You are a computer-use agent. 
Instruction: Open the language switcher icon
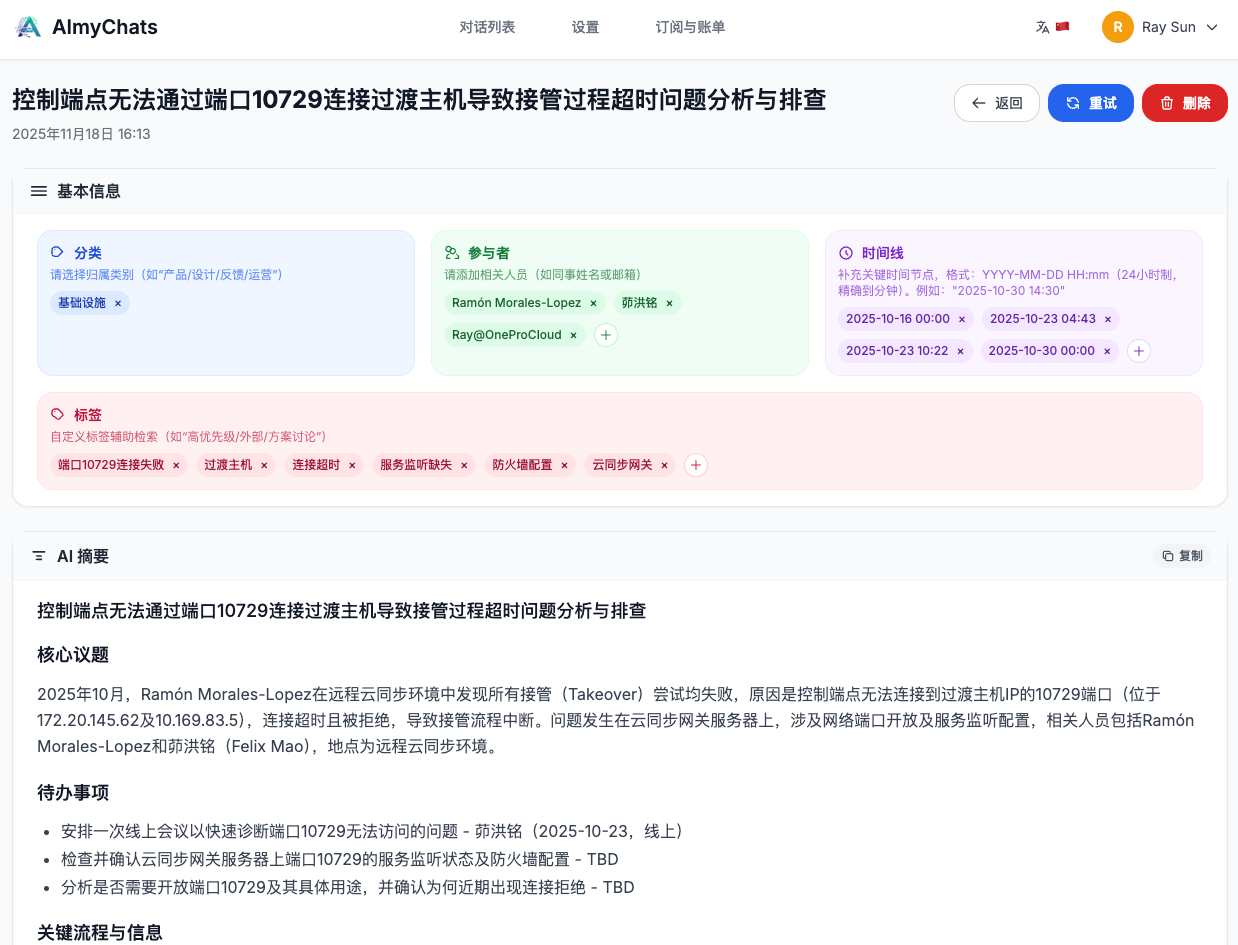pyautogui.click(x=1042, y=27)
